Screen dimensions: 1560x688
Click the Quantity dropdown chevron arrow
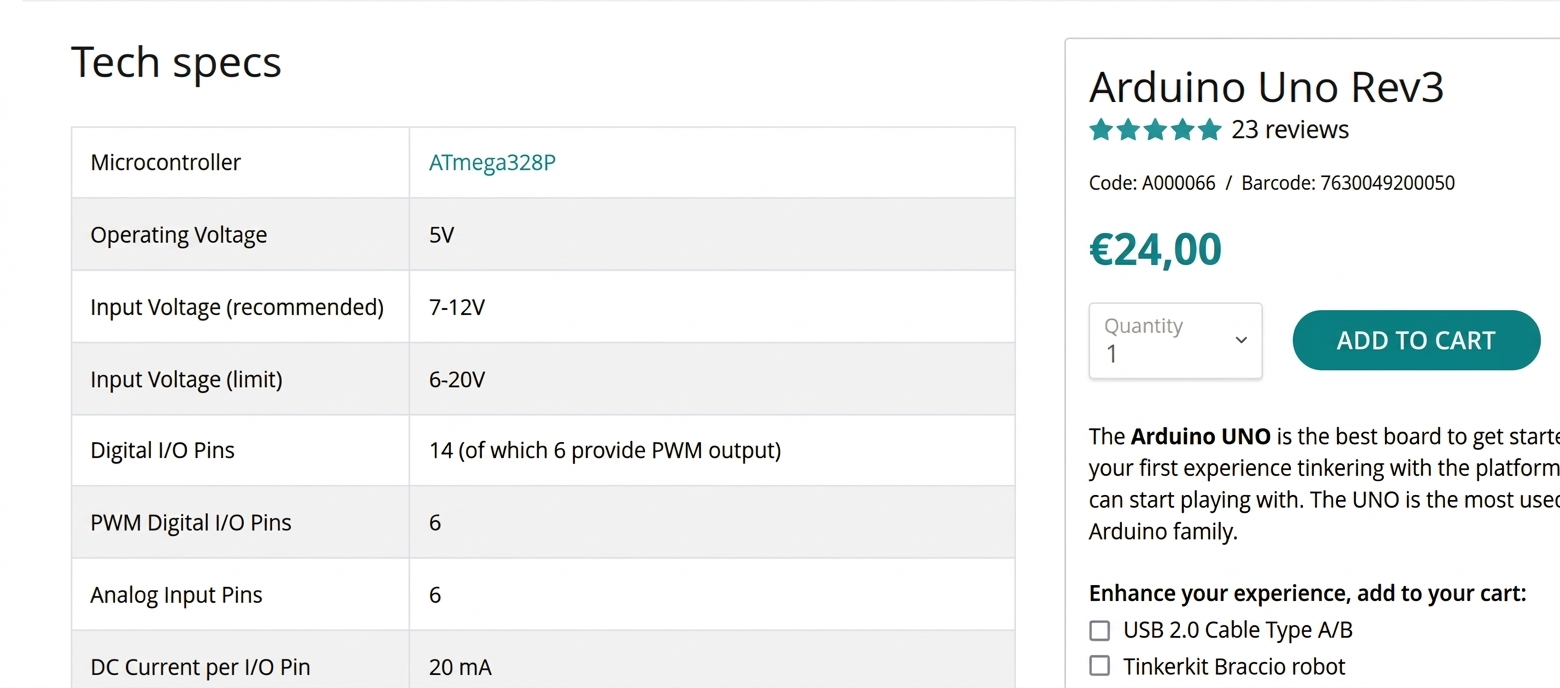pos(1241,340)
